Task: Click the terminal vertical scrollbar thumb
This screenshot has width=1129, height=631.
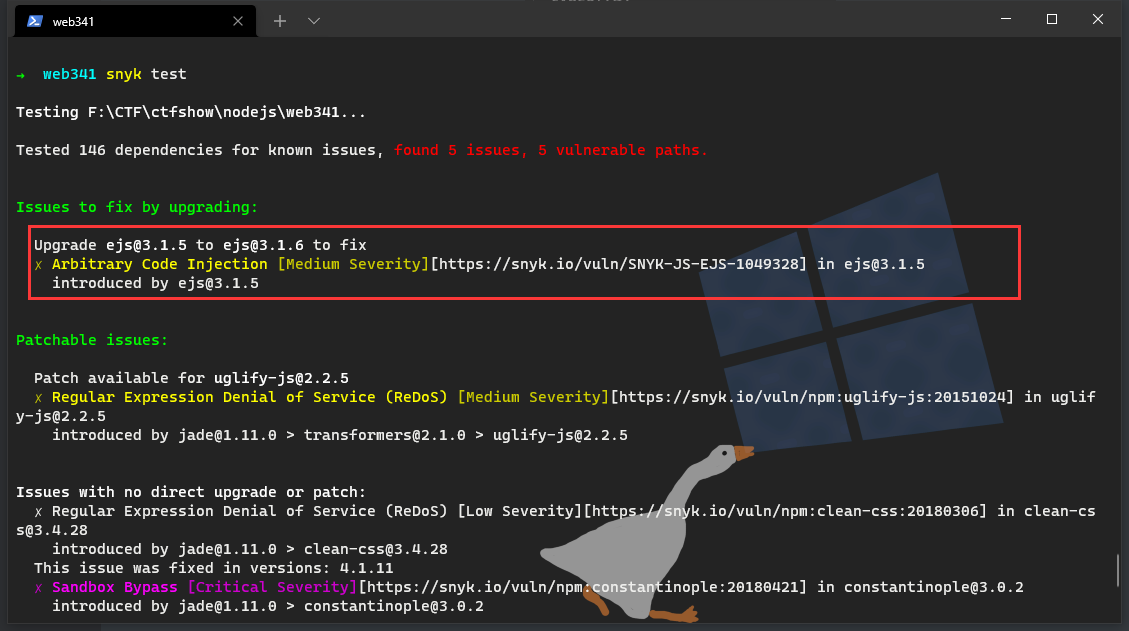Action: (x=1117, y=570)
